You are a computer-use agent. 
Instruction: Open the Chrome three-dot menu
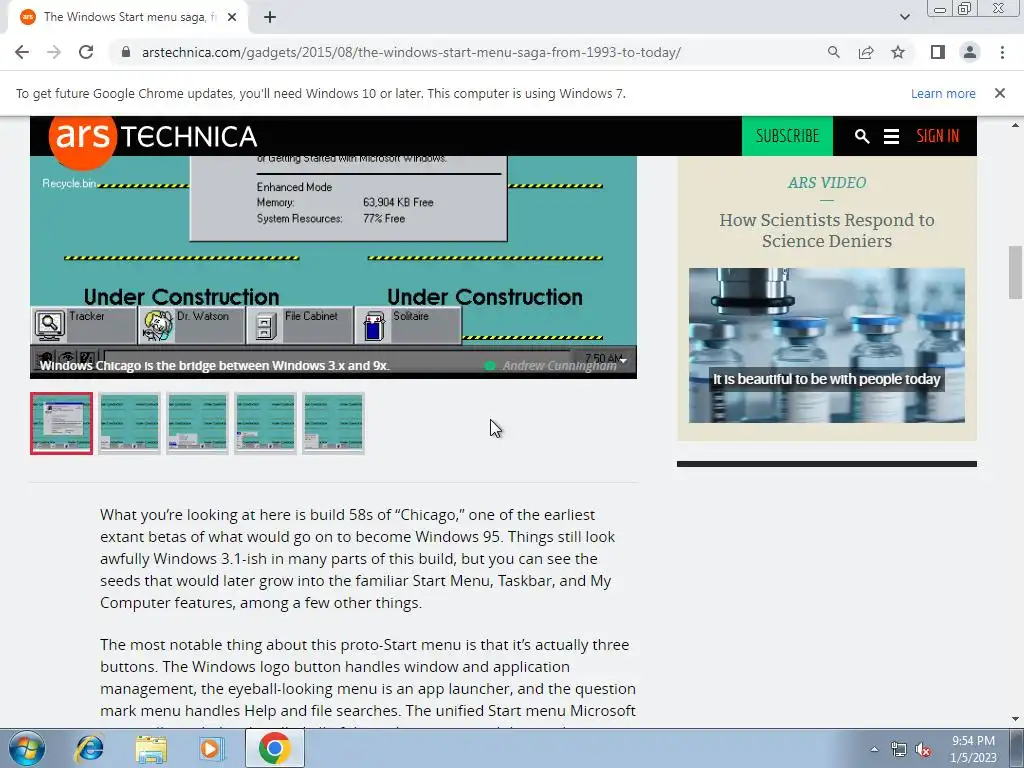point(1002,52)
